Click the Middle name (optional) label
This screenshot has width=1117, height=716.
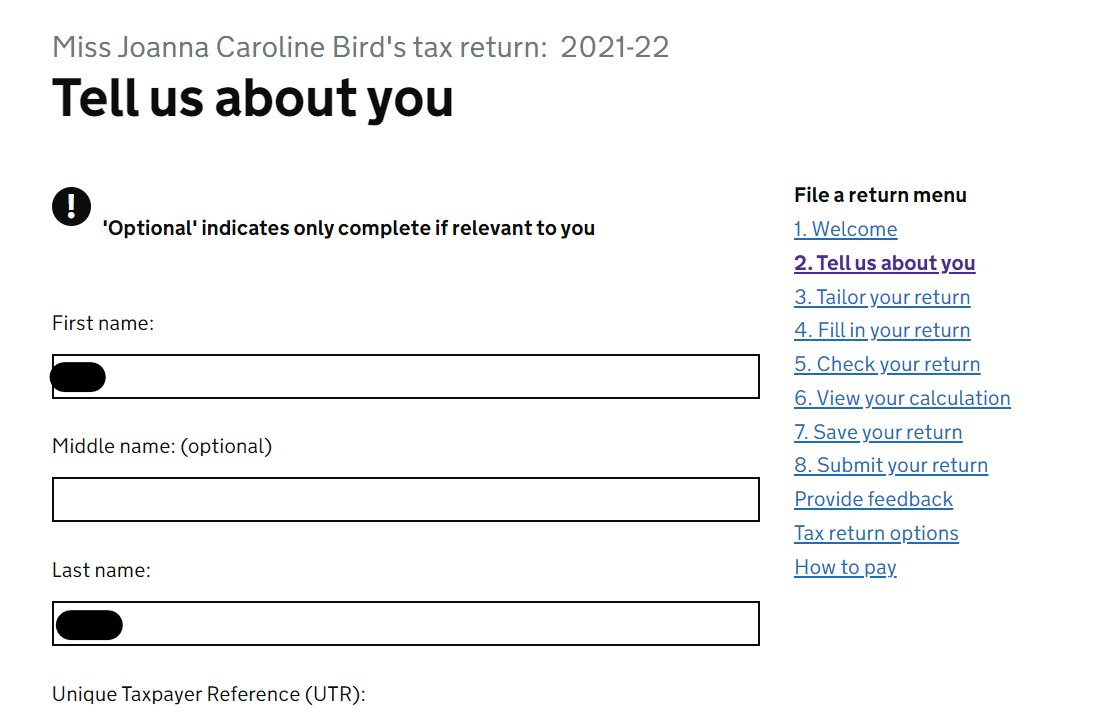(162, 447)
